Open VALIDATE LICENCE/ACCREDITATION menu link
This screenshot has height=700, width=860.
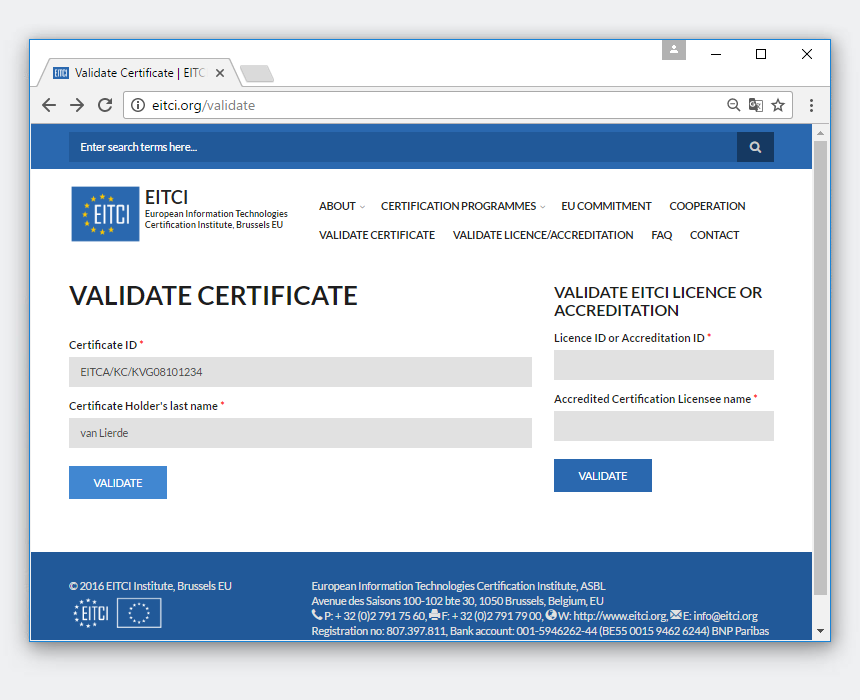pos(542,235)
